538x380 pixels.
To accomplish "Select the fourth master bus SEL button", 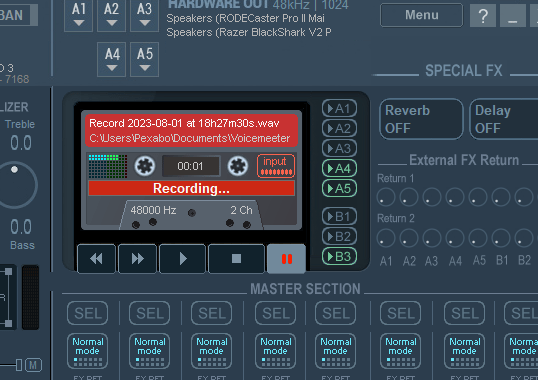I will click(x=276, y=313).
